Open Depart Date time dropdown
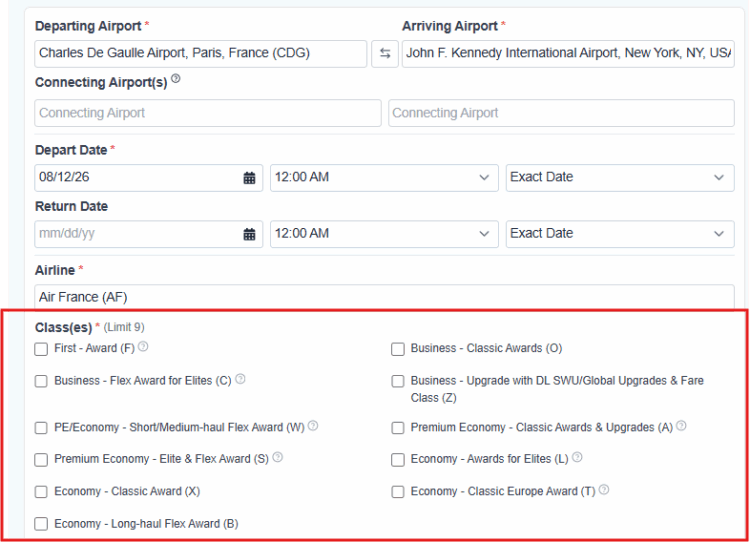The width and height of the screenshot is (750, 542). coord(384,178)
